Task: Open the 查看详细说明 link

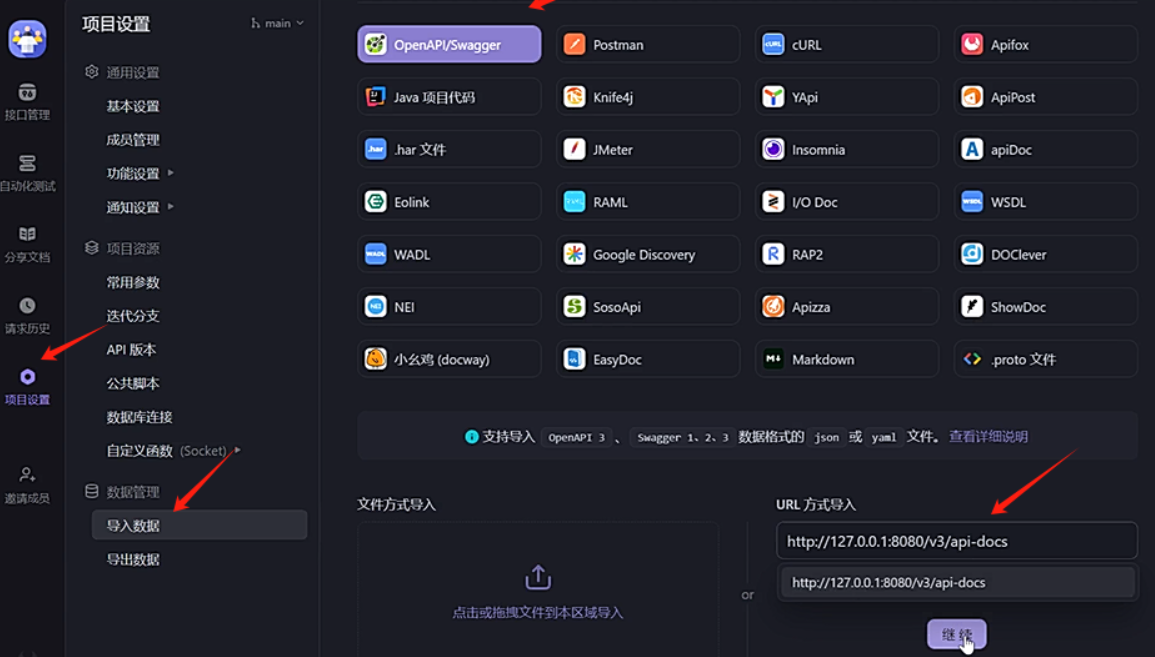Action: pos(988,437)
